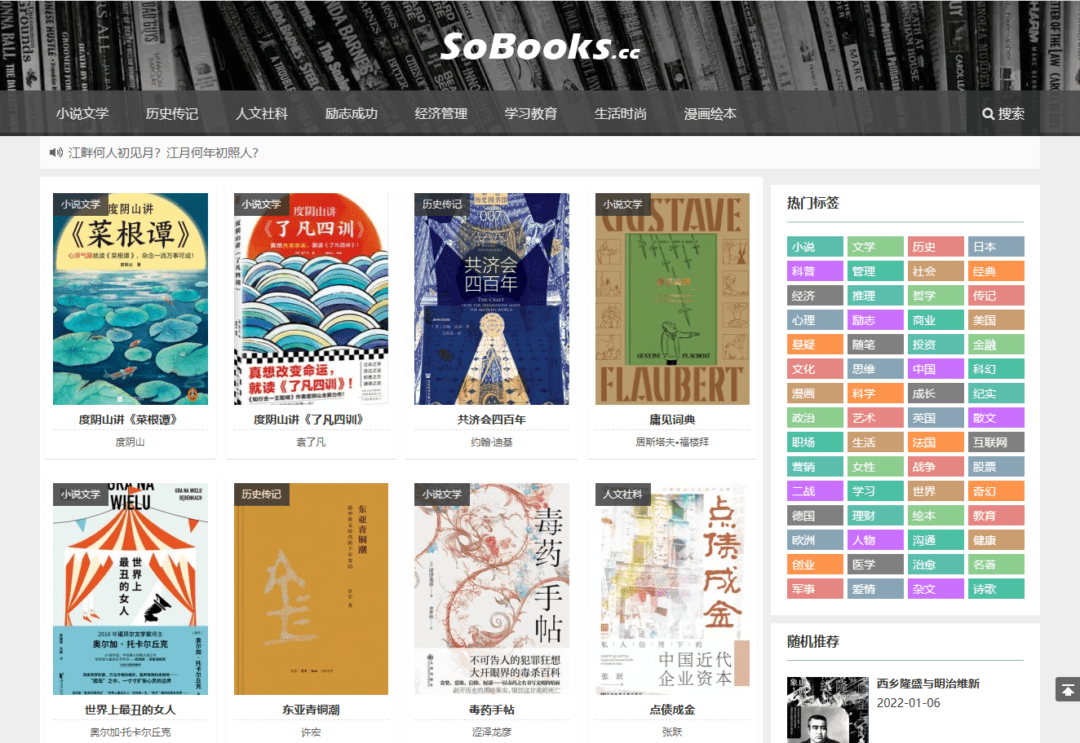The width and height of the screenshot is (1080, 743).
Task: Click the speaker announcement icon
Action: click(x=56, y=152)
